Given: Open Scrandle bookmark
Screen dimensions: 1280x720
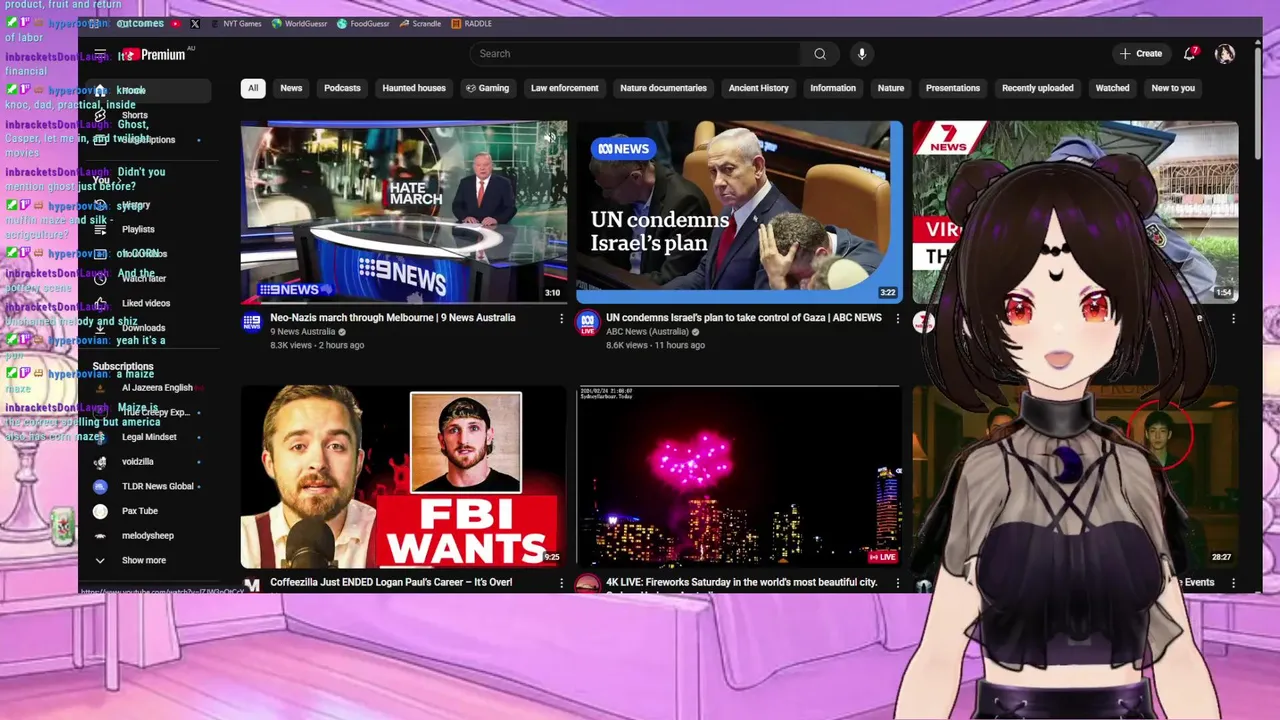Looking at the screenshot, I should [420, 23].
